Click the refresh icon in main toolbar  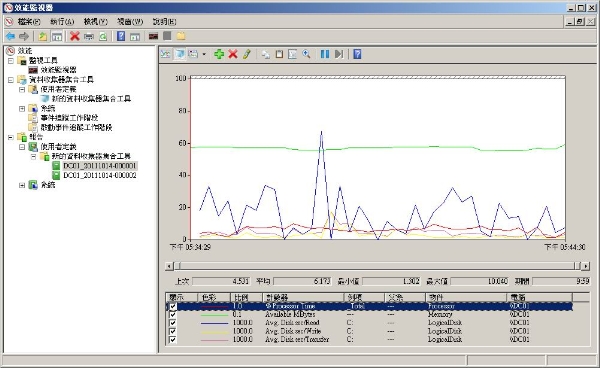pos(103,36)
